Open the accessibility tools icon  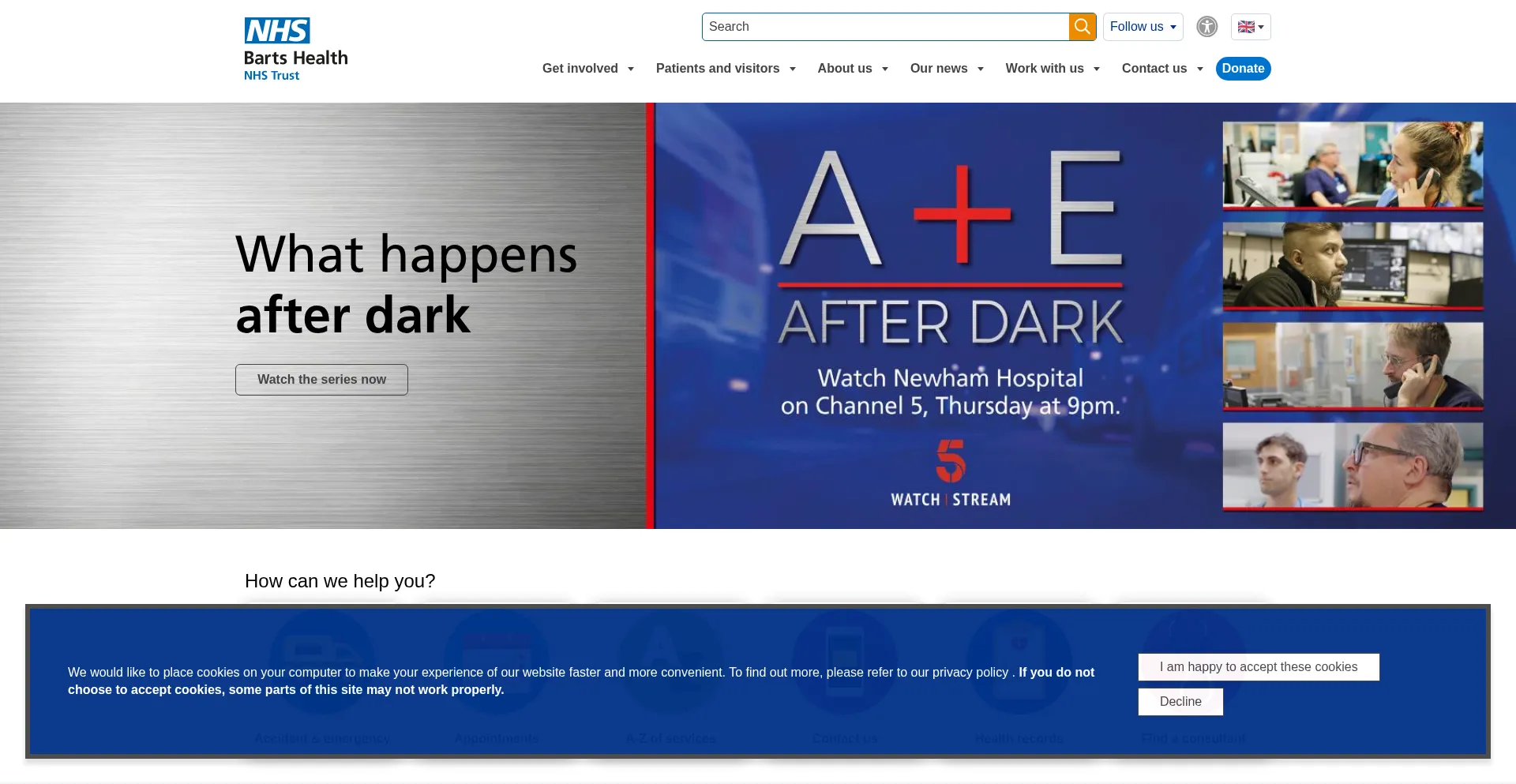pos(1206,27)
